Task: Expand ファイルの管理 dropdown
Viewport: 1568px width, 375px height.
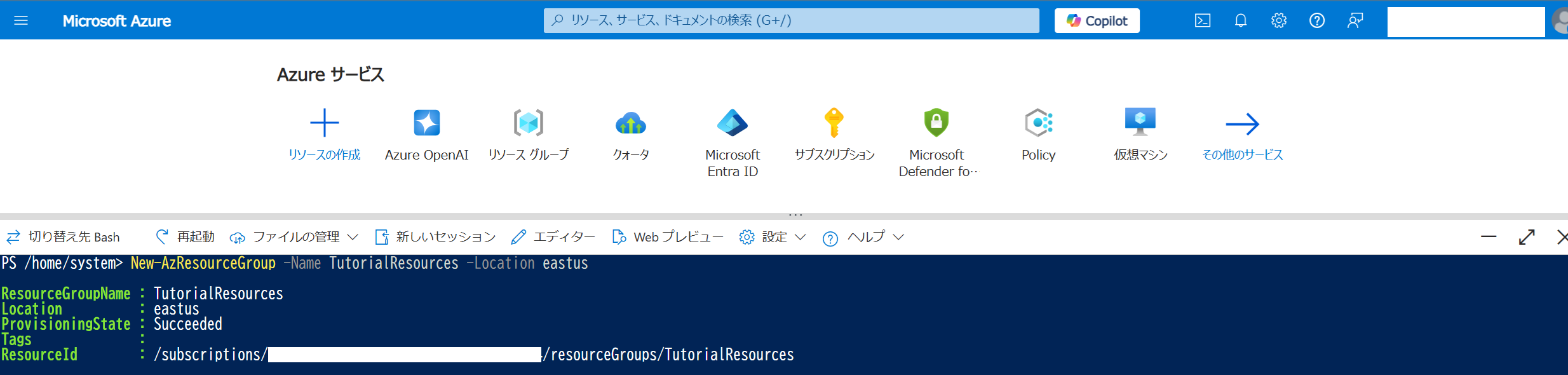Action: pyautogui.click(x=294, y=237)
